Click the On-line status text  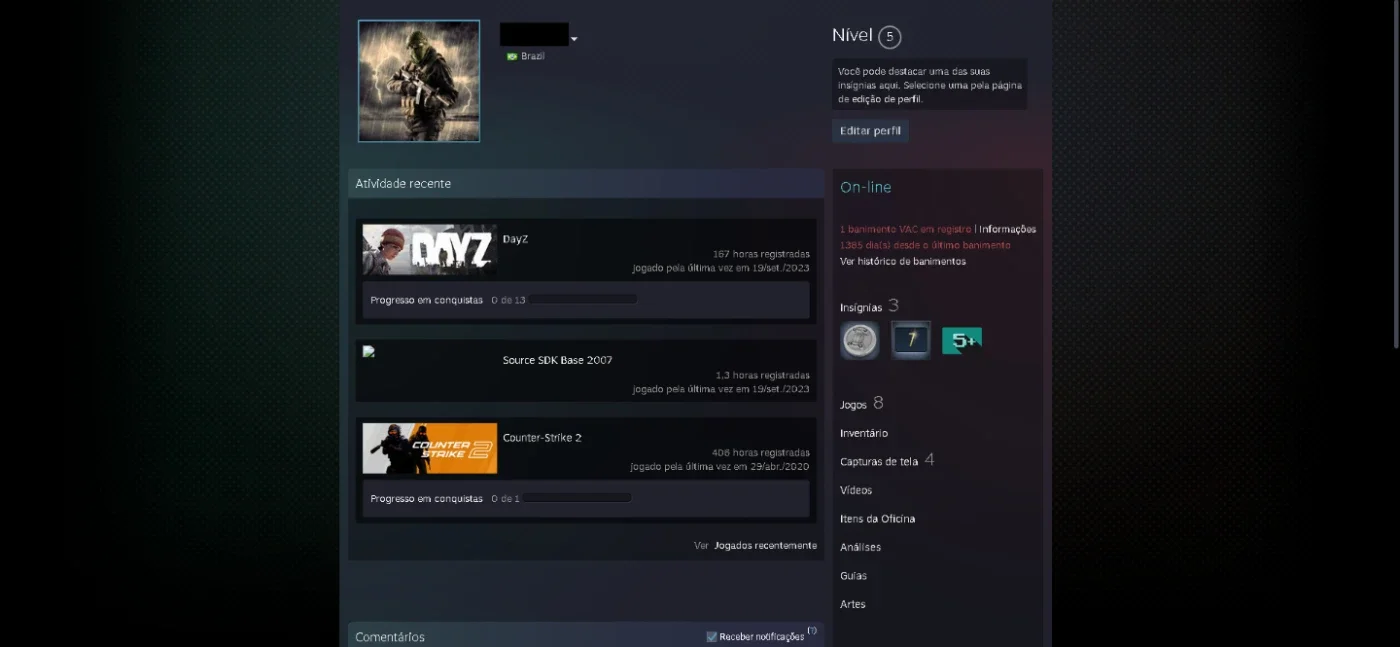pyautogui.click(x=865, y=187)
